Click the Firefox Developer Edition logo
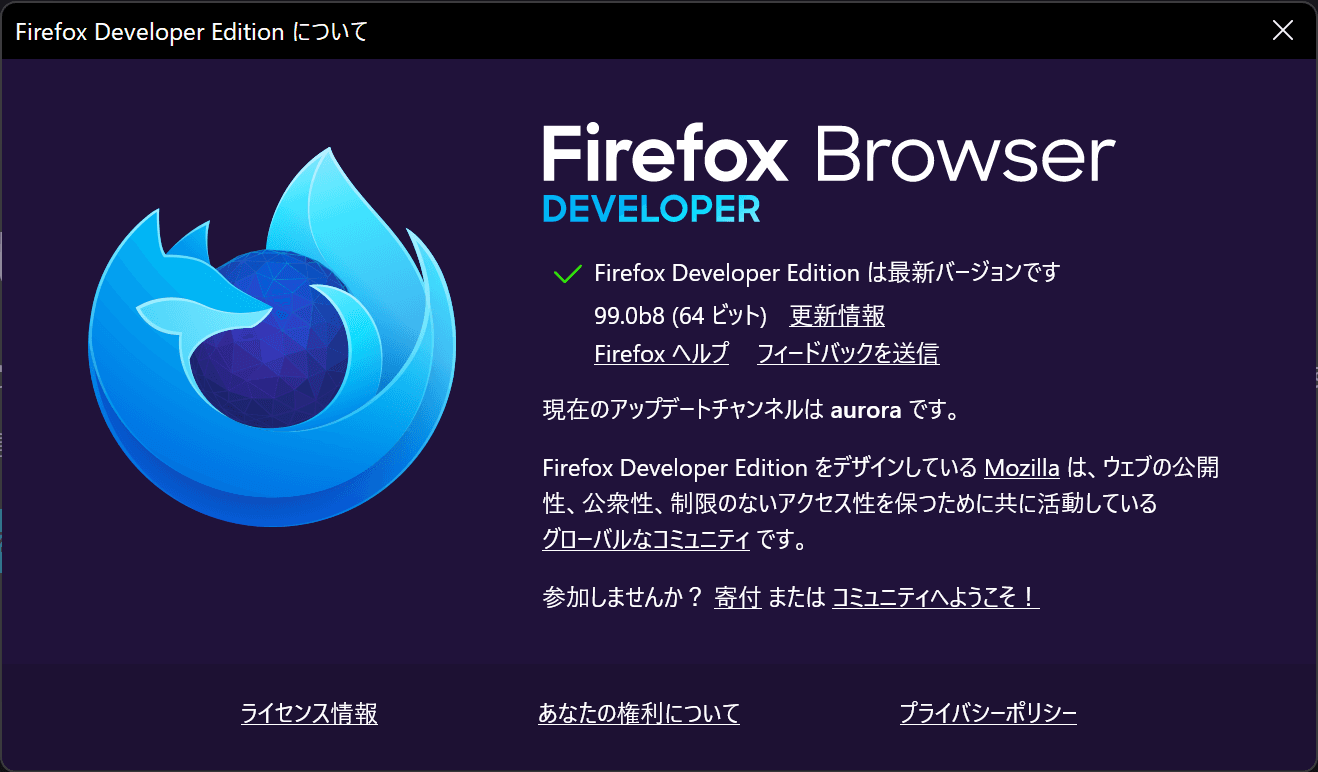The height and width of the screenshot is (772, 1318). coord(272,337)
